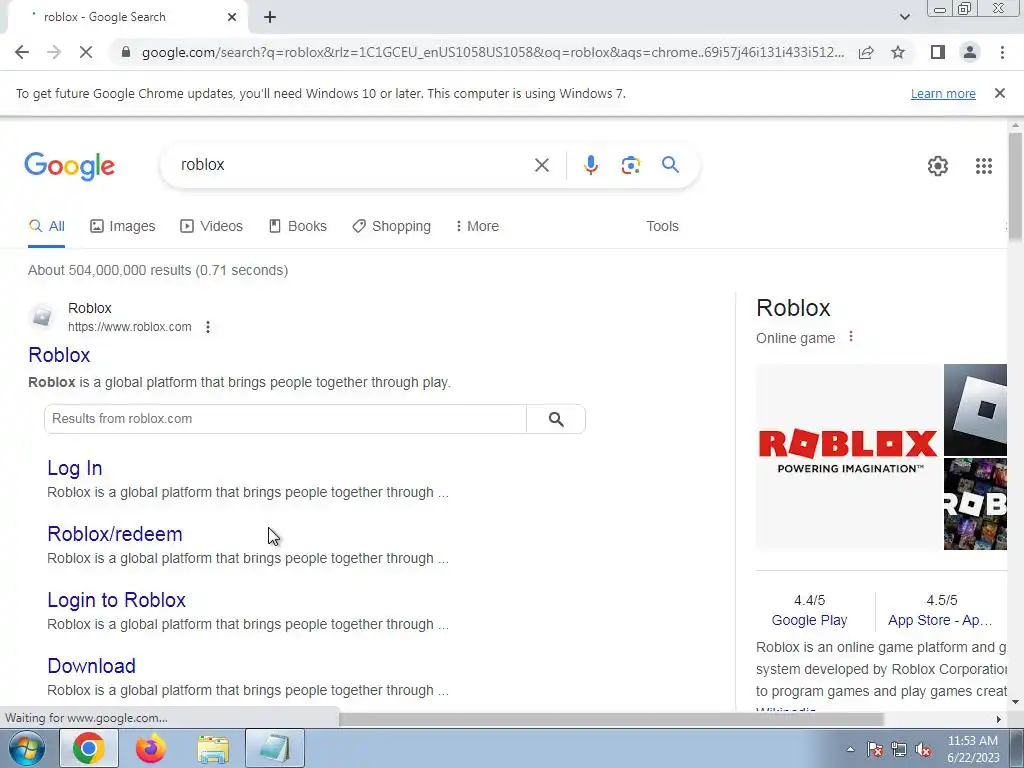Open the grey Roblox logo thumbnail
Viewport: 1024px width, 768px height.
point(975,409)
